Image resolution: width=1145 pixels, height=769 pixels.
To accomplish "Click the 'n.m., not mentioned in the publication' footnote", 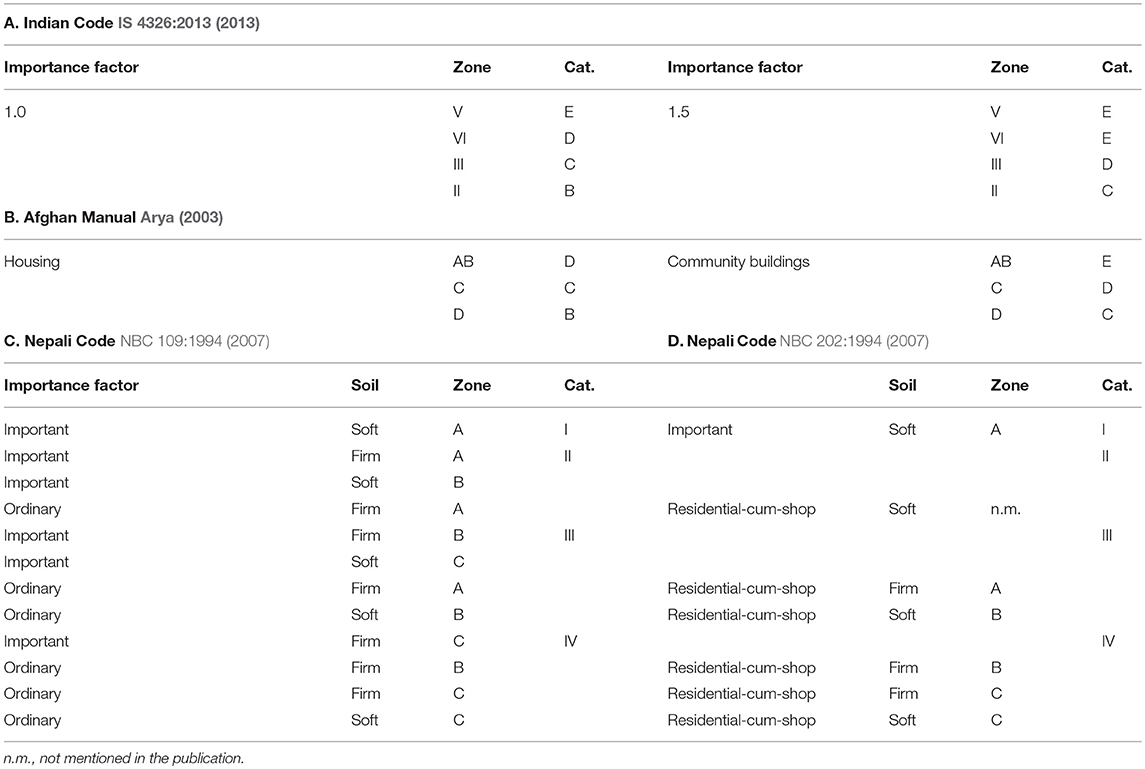I will 123,759.
